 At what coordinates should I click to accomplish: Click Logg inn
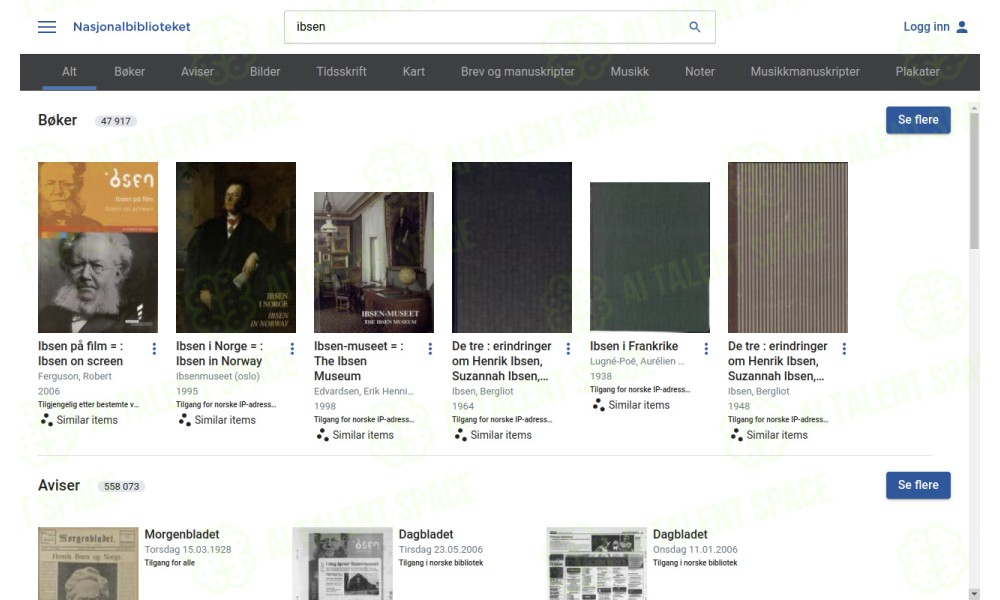tap(926, 27)
